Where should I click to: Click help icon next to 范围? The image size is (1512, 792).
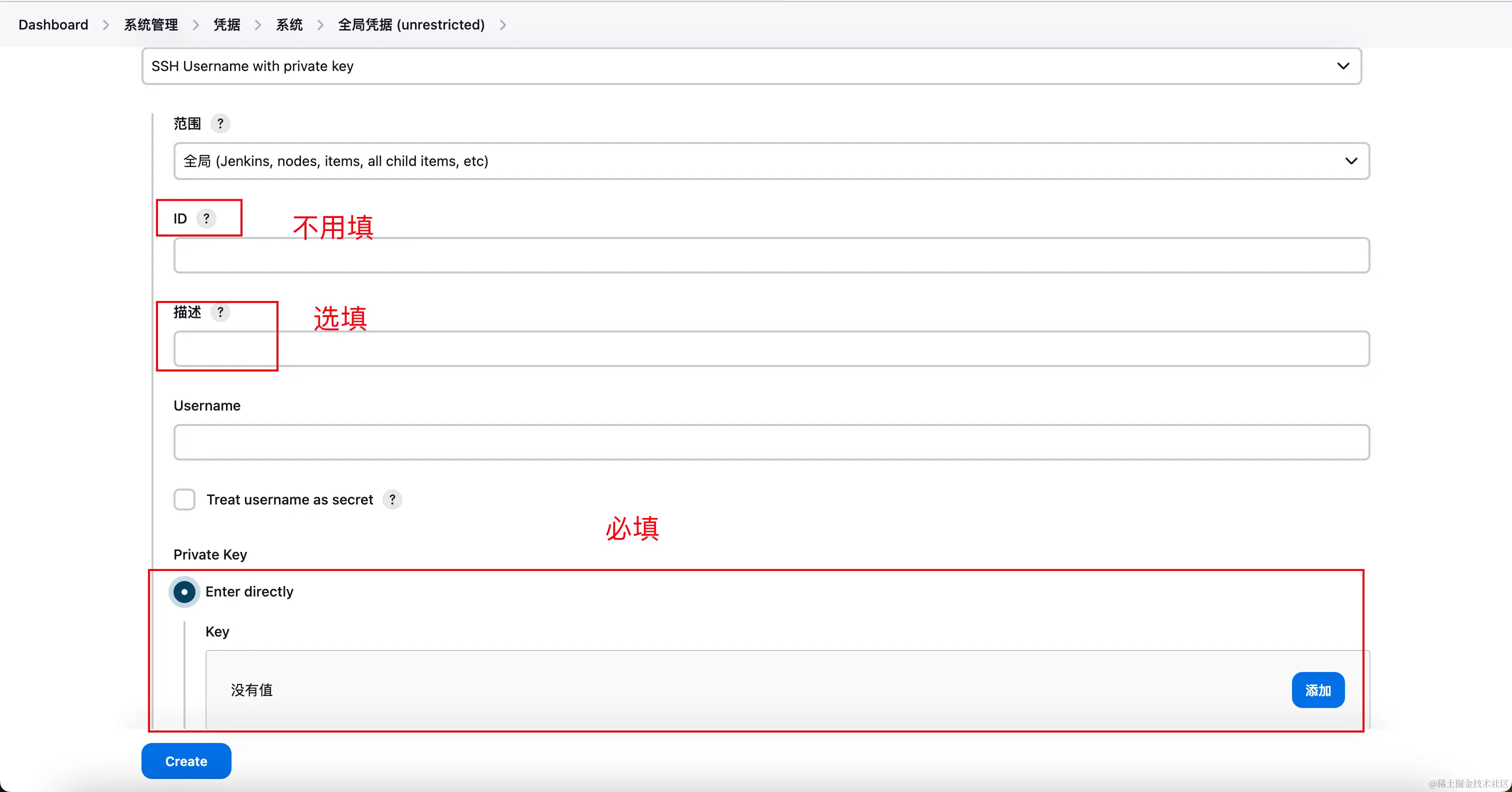(220, 124)
